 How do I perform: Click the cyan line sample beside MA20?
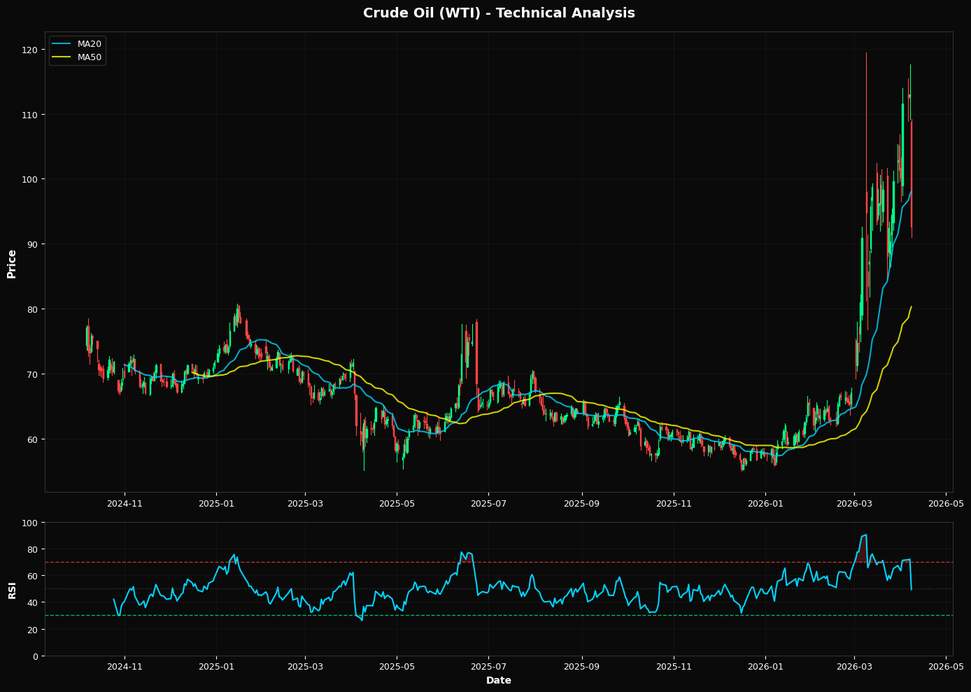(x=62, y=44)
